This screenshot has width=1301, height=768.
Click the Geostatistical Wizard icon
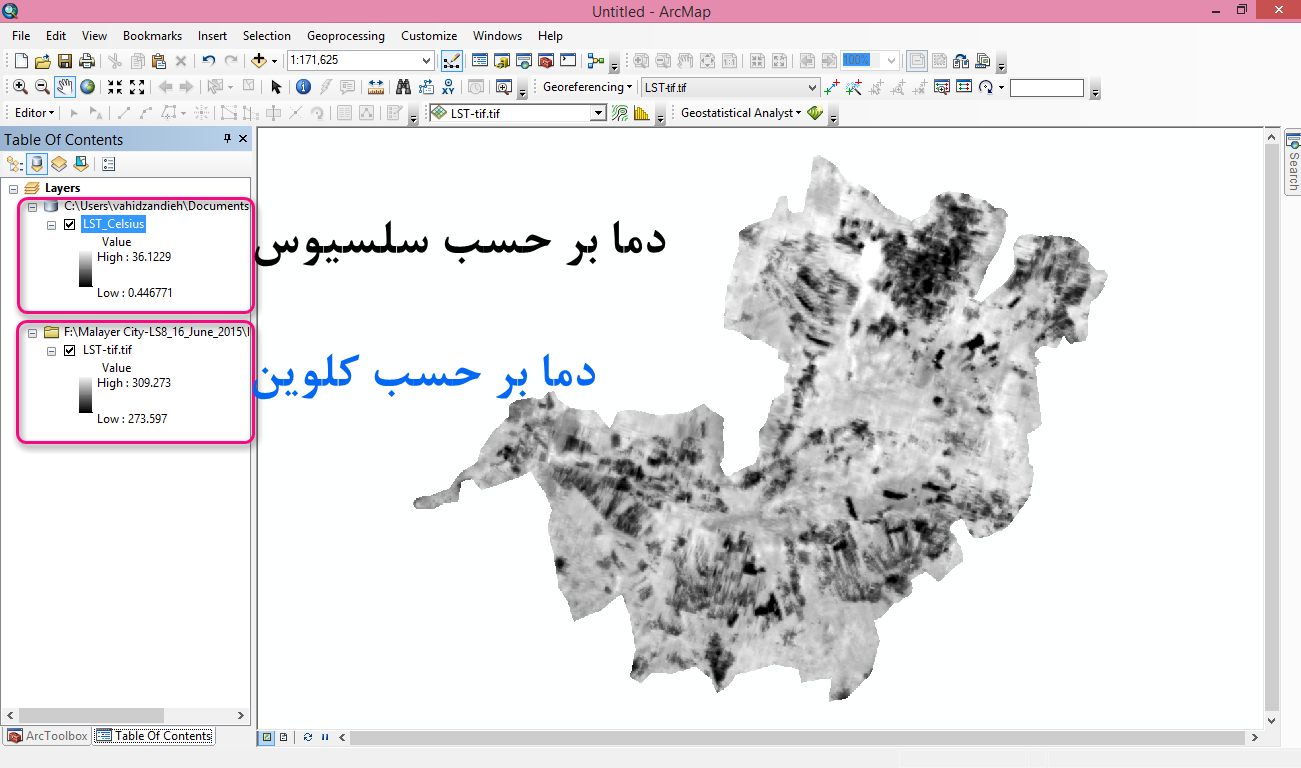coord(815,113)
